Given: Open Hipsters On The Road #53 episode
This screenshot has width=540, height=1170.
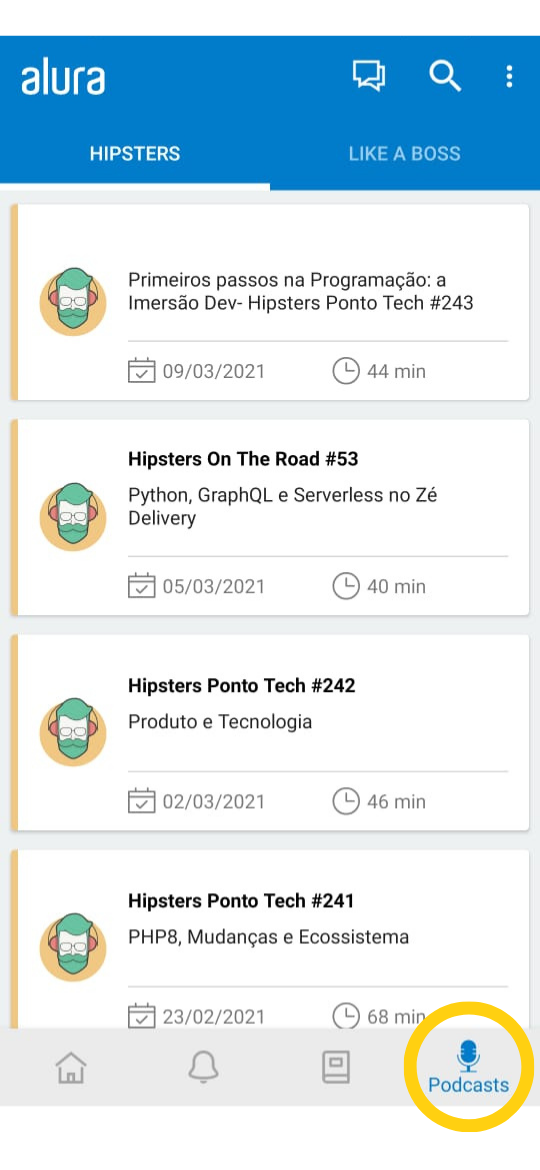Looking at the screenshot, I should tap(243, 459).
